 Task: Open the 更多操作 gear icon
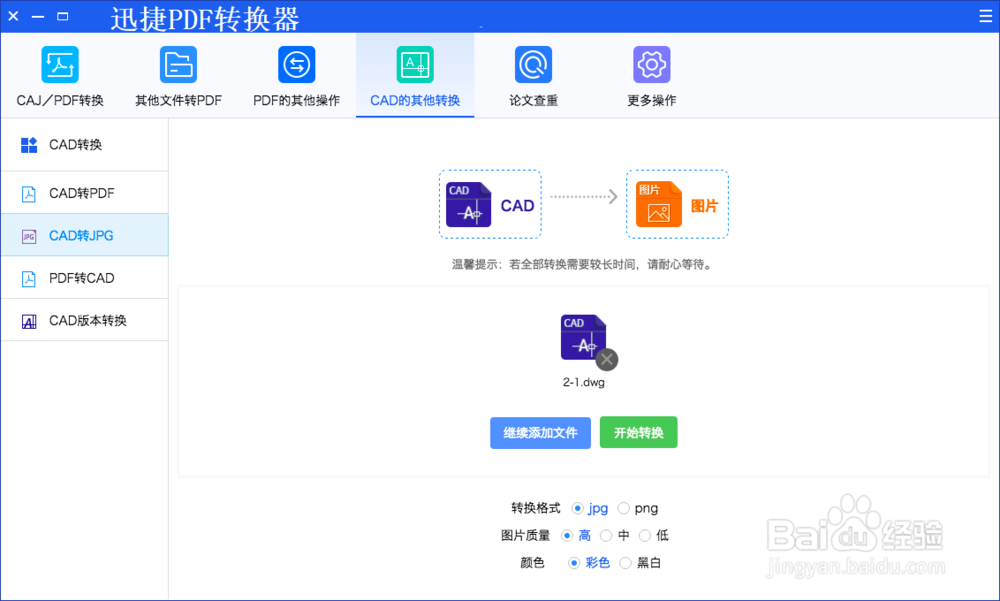[652, 64]
